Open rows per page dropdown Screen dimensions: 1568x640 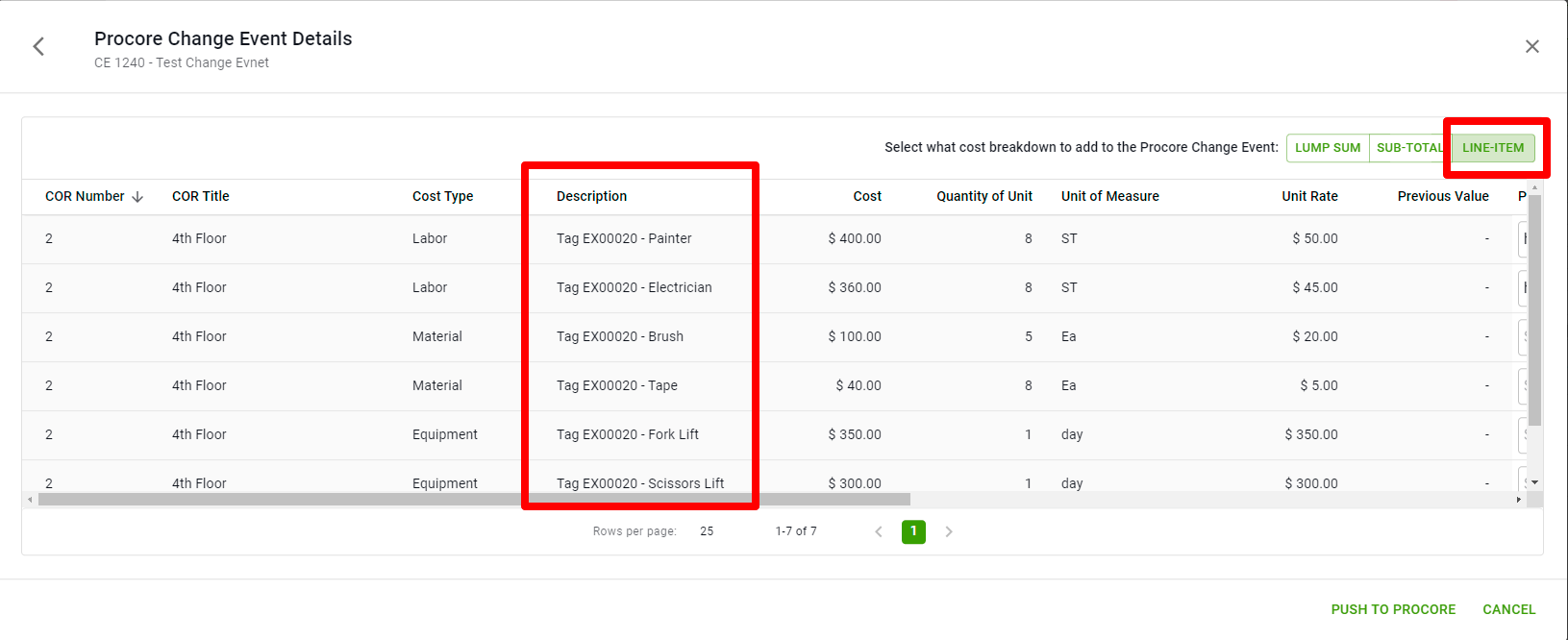click(707, 531)
